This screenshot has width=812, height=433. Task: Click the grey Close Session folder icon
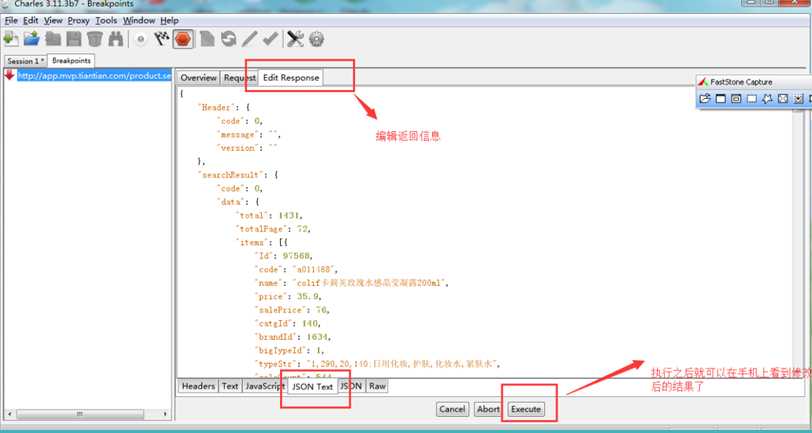tap(53, 39)
